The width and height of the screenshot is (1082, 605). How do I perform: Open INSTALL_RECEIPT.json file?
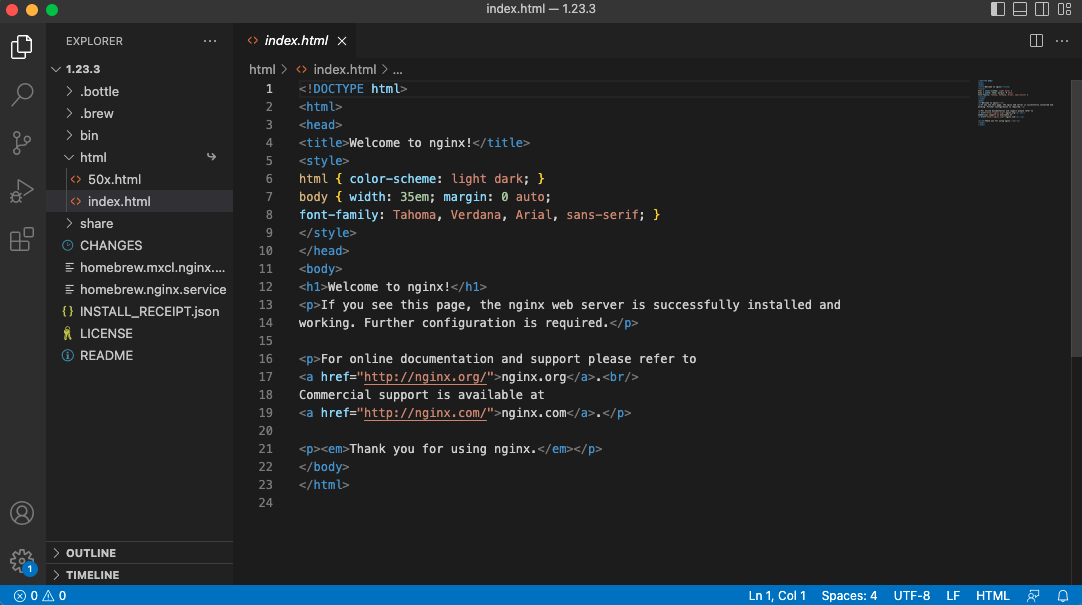139,312
